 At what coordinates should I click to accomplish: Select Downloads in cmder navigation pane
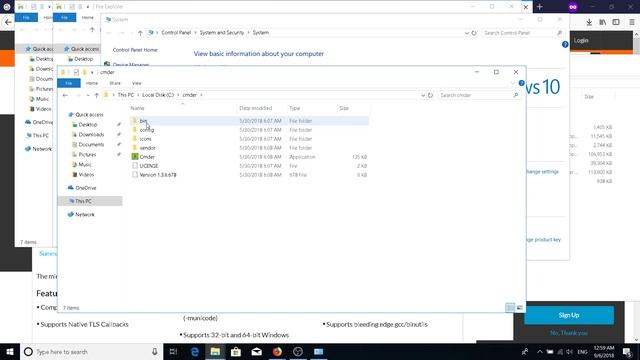[91, 135]
